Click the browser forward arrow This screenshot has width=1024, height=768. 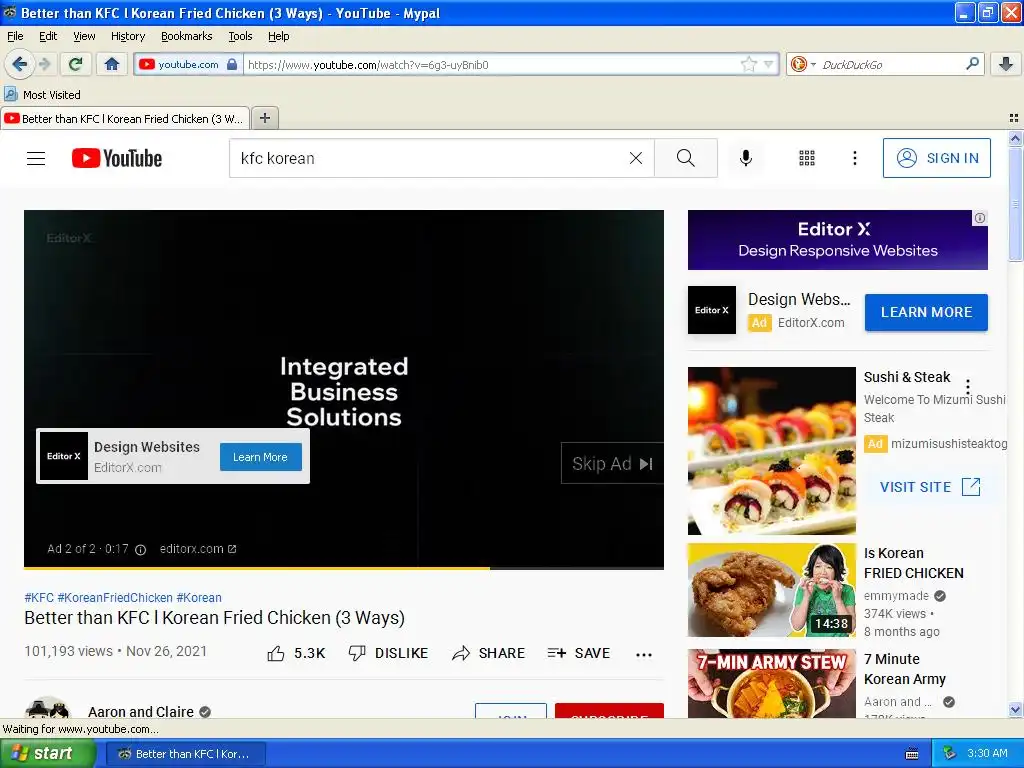pyautogui.click(x=44, y=64)
